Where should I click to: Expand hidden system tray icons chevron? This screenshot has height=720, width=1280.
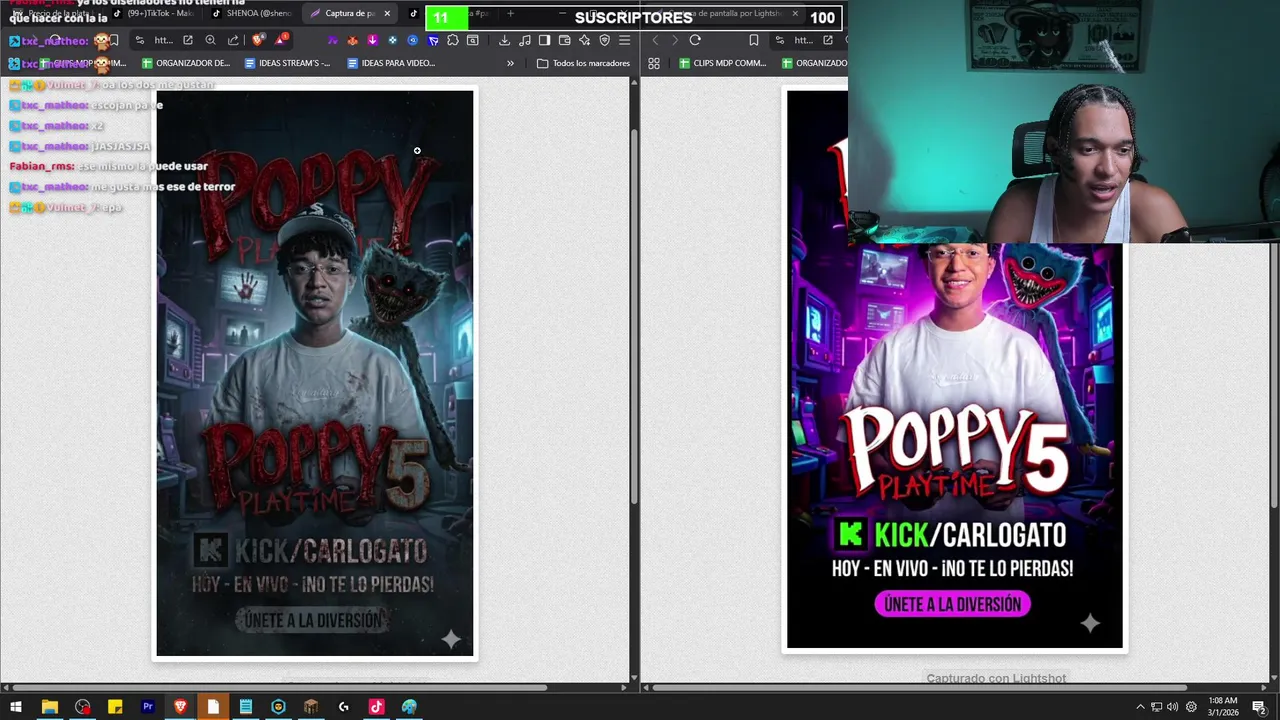1140,707
